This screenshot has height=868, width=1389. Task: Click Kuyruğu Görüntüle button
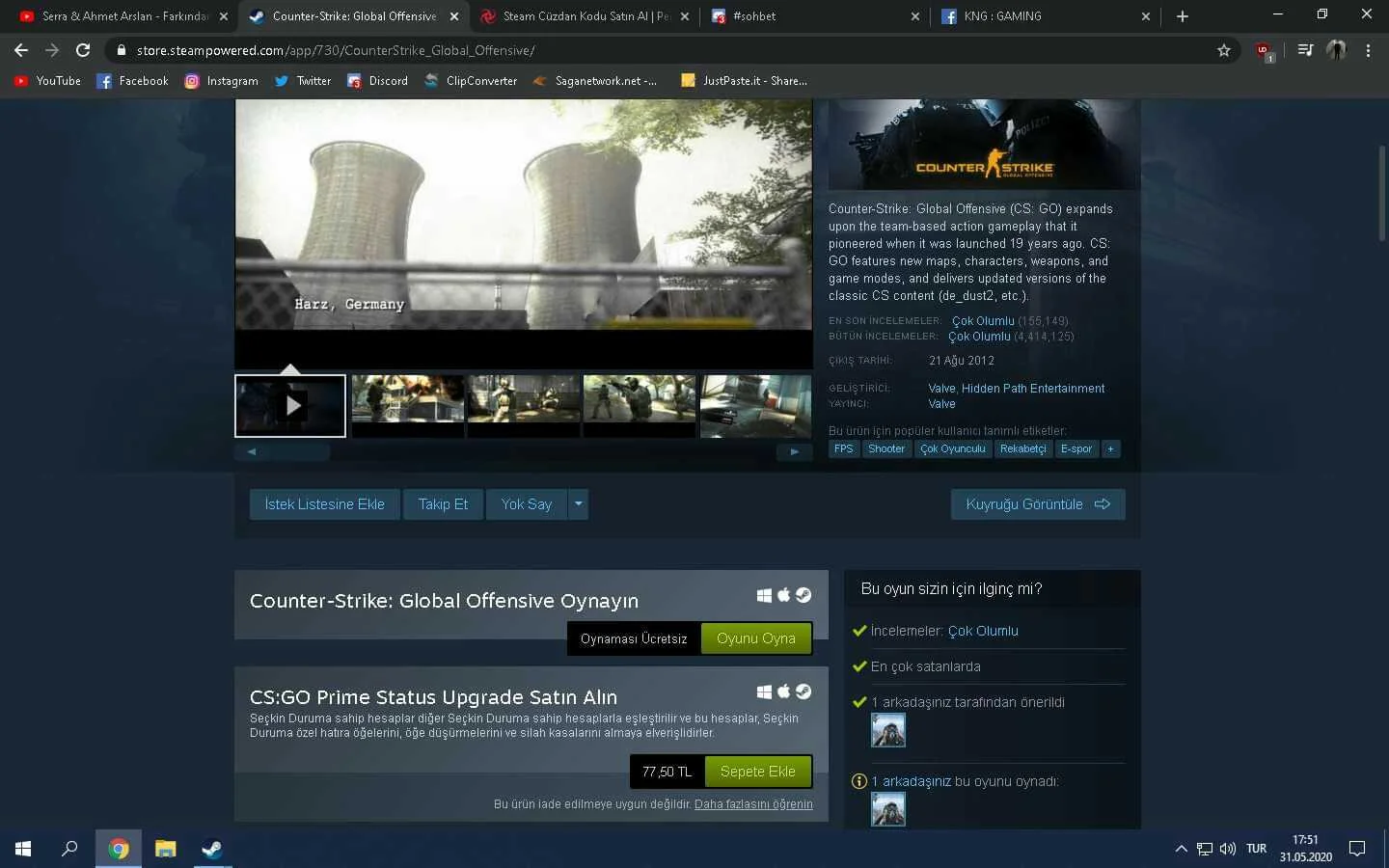[1038, 504]
